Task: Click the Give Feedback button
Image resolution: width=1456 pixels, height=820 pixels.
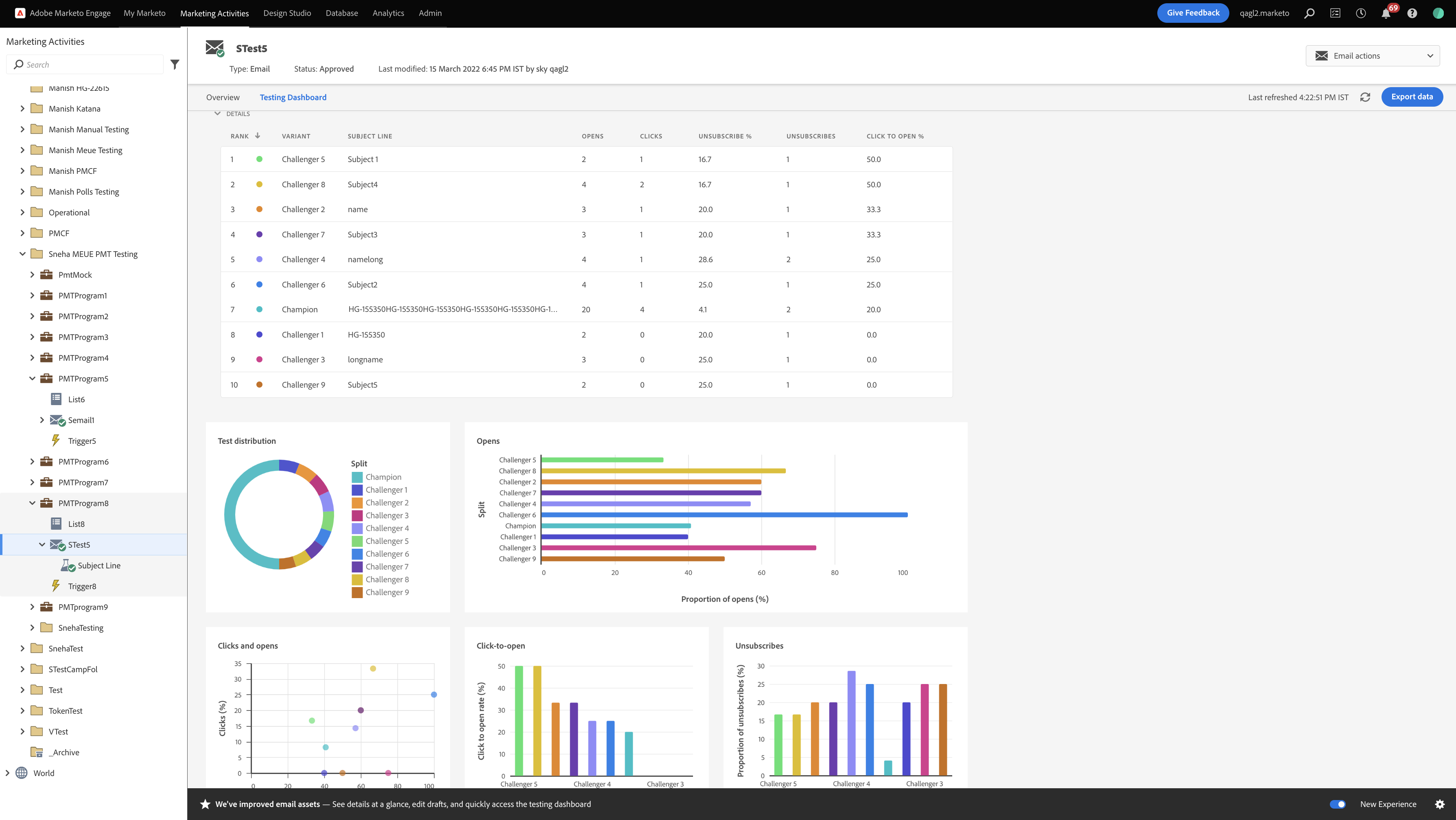Action: coord(1193,13)
